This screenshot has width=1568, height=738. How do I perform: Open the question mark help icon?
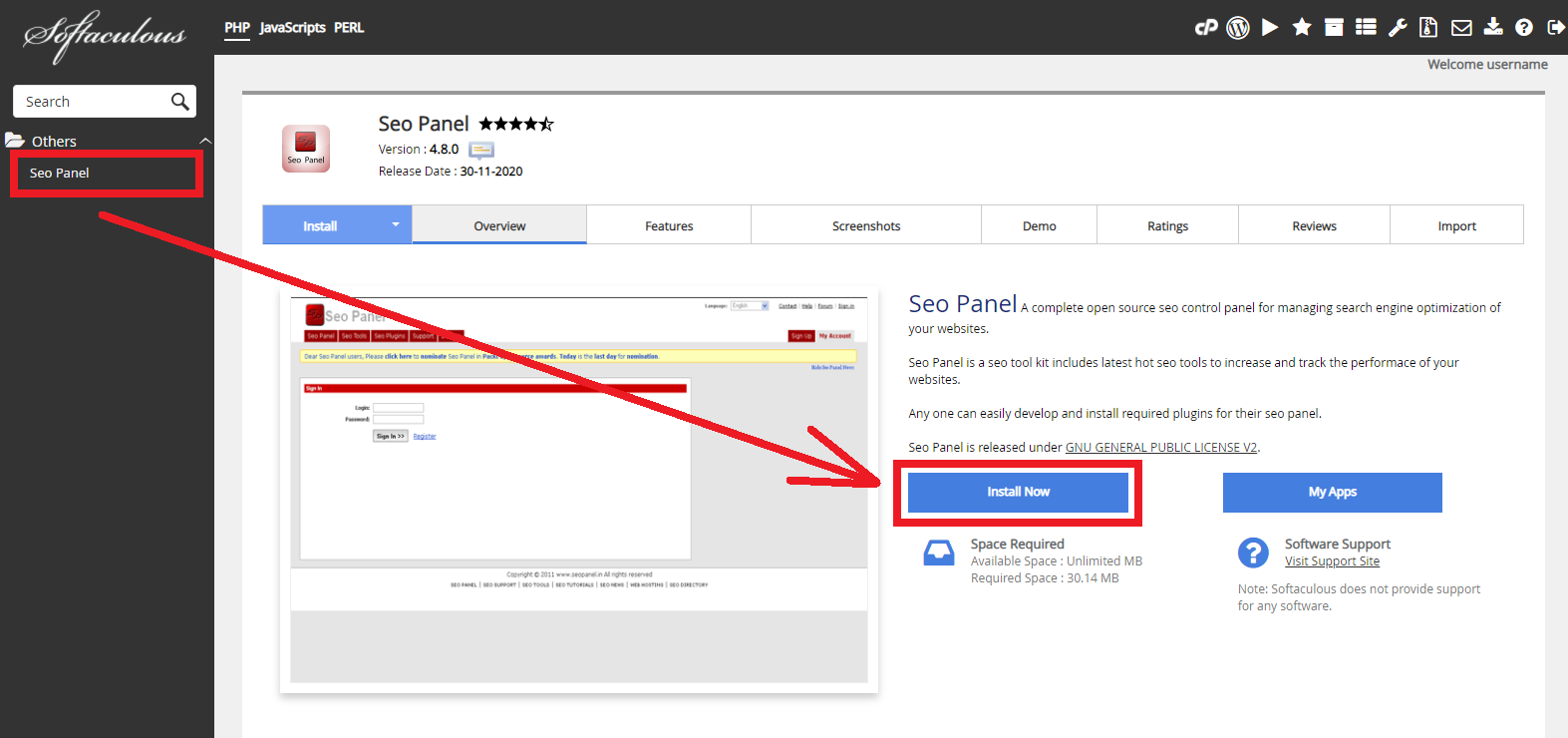coord(1524,28)
